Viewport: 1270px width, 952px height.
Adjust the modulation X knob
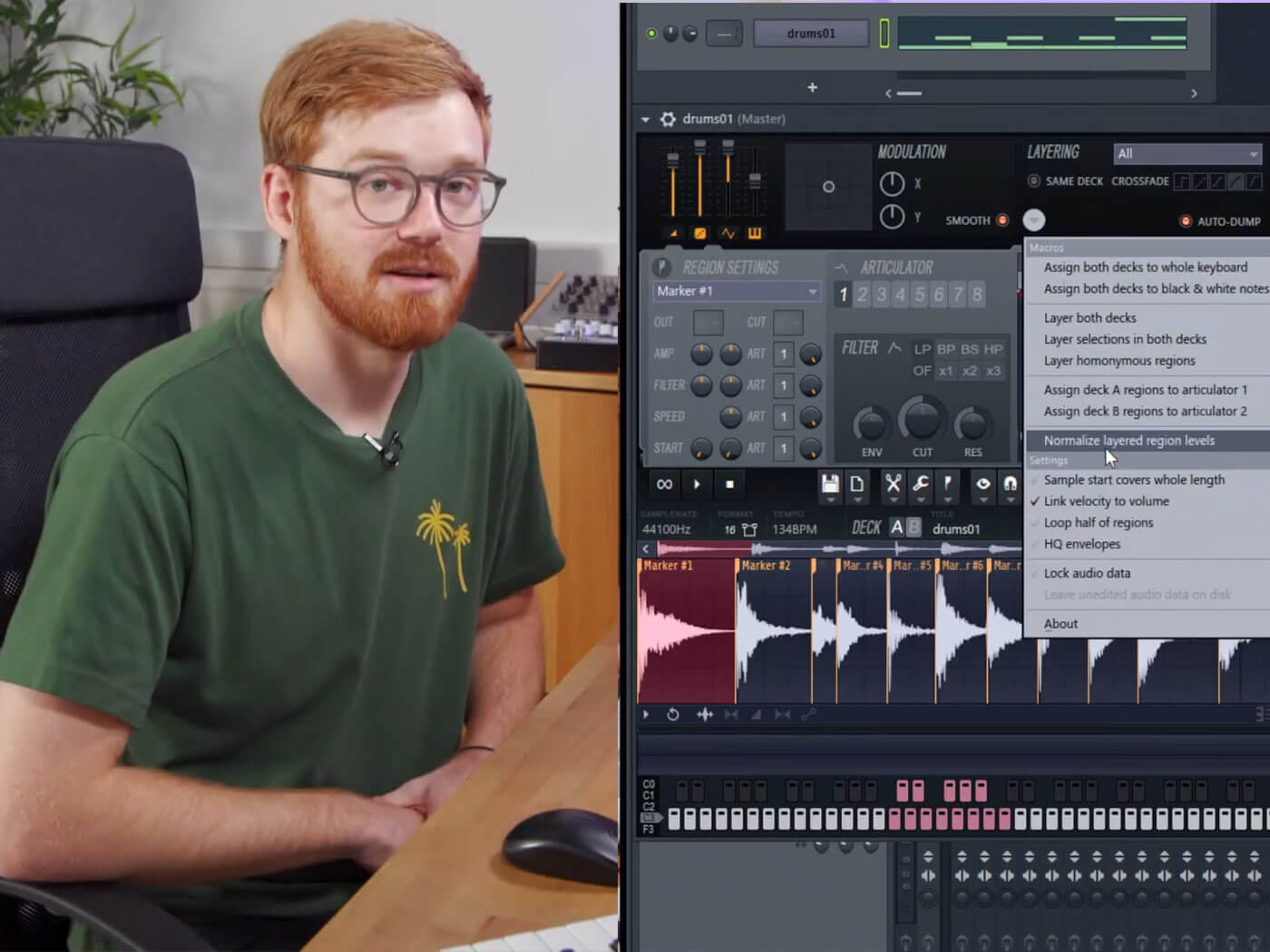point(892,184)
